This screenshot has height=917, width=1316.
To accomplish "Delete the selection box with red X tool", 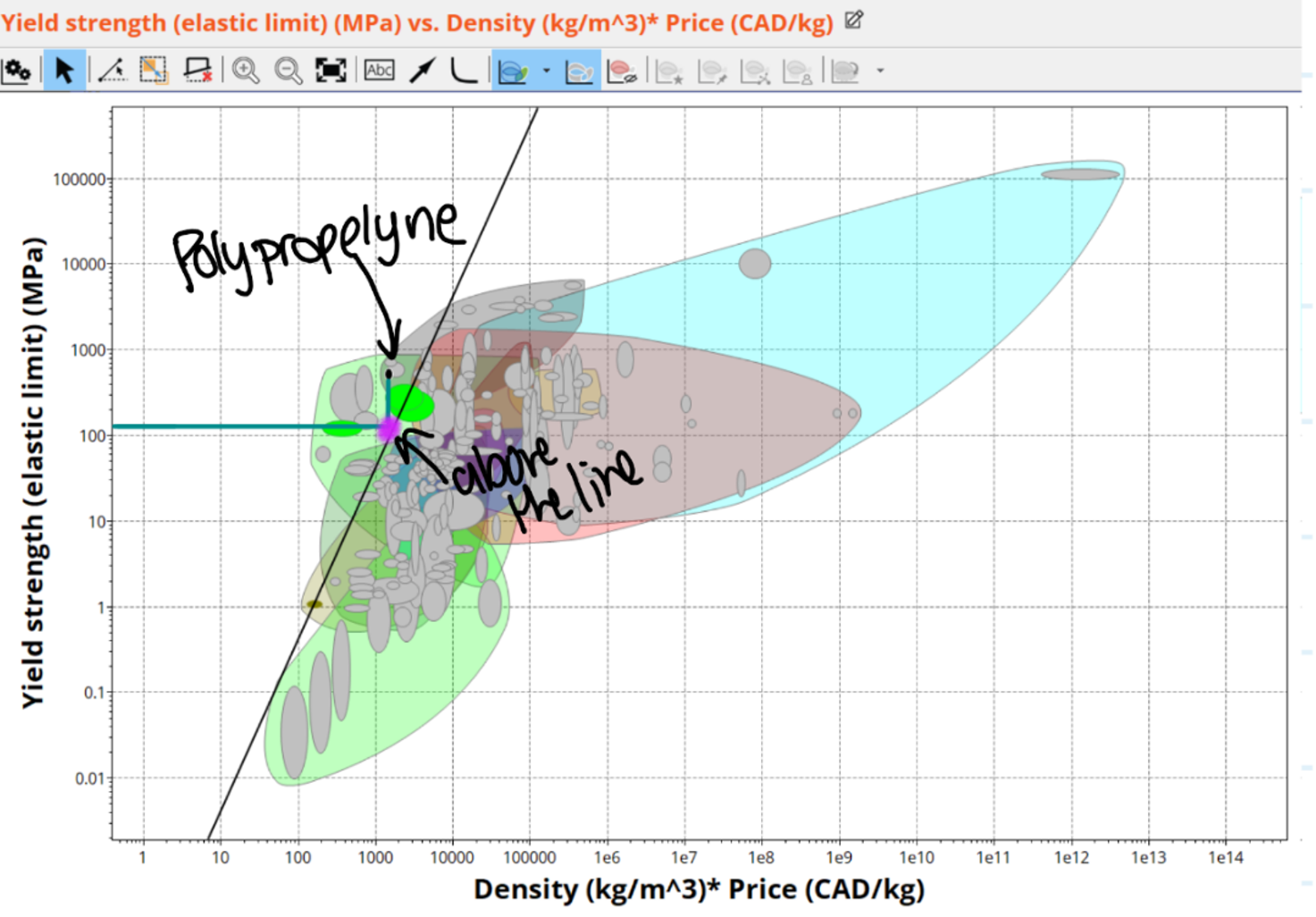I will pos(198,71).
